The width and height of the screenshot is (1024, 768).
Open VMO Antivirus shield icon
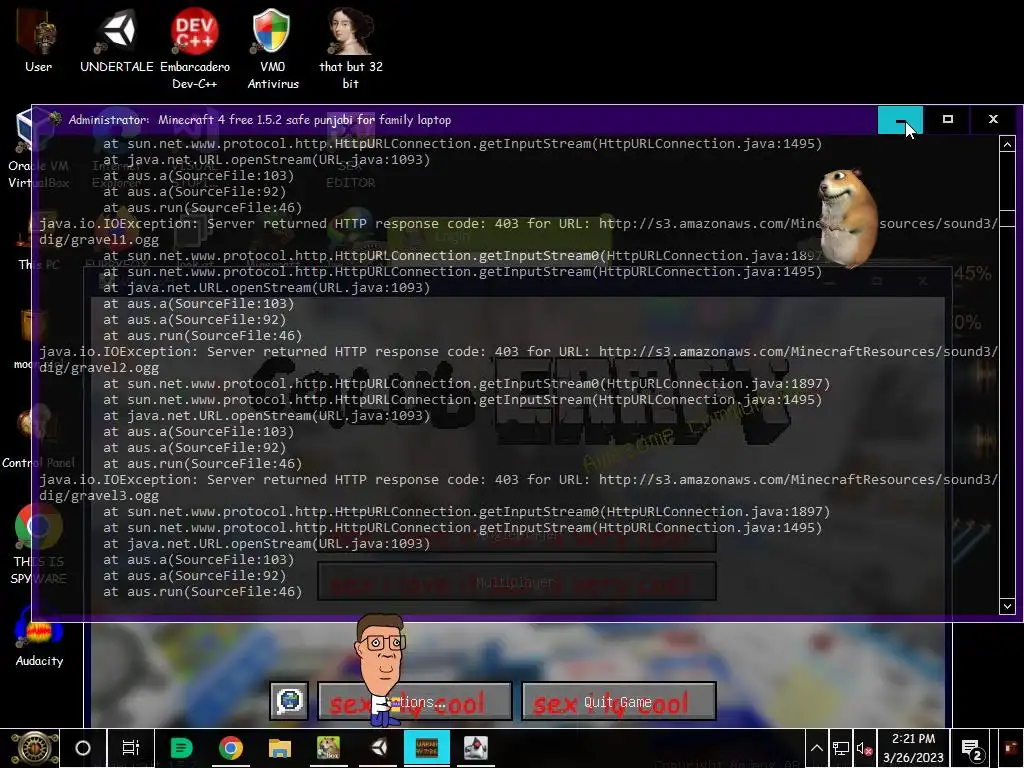(273, 49)
